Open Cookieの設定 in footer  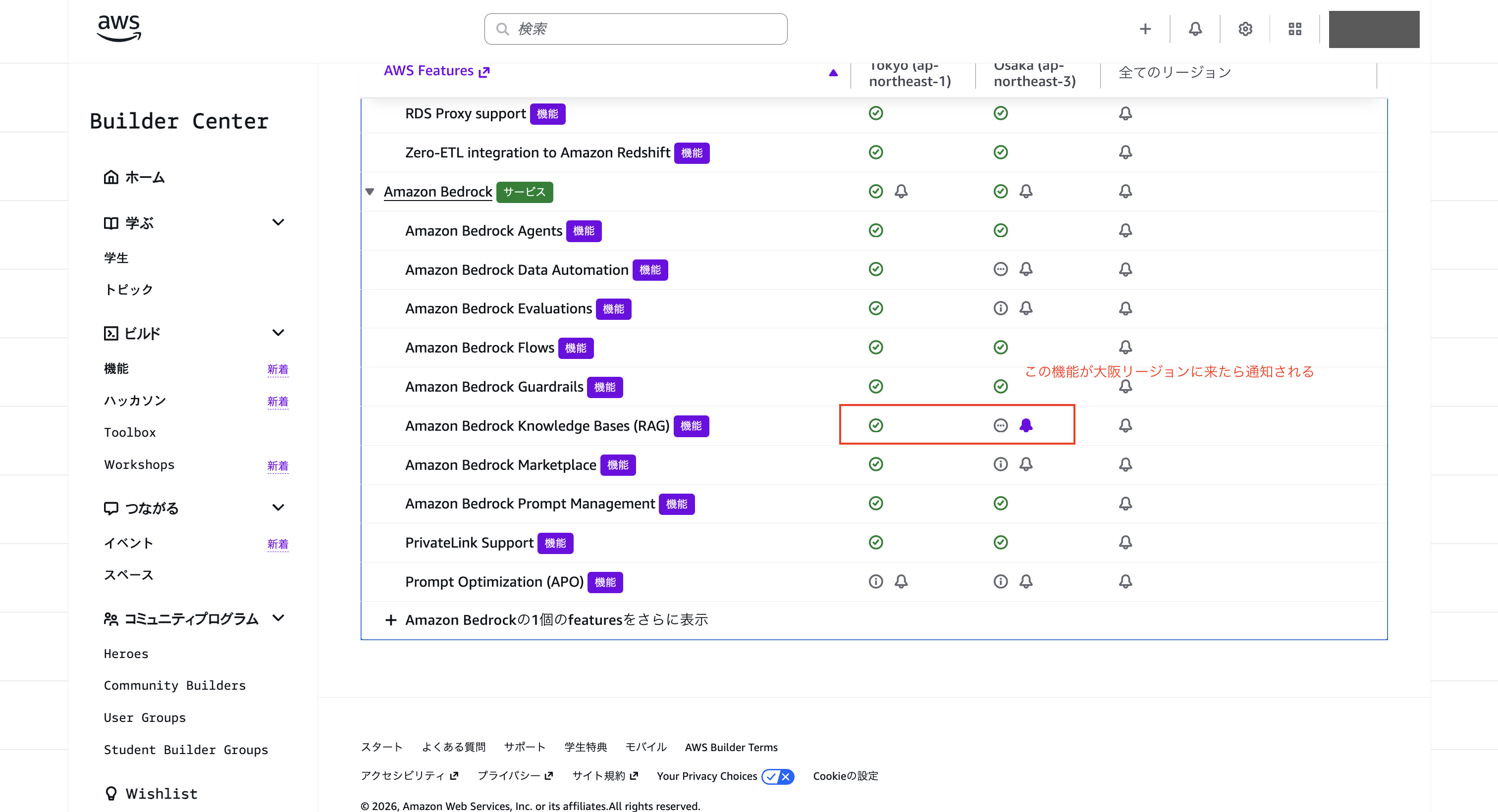(846, 776)
